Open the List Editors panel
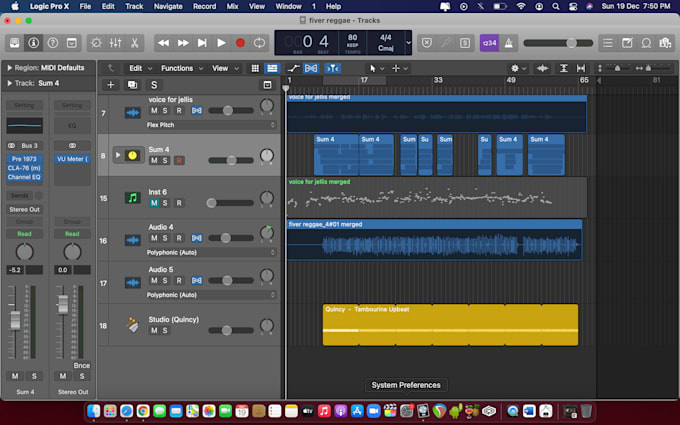The image size is (680, 425). coord(608,43)
